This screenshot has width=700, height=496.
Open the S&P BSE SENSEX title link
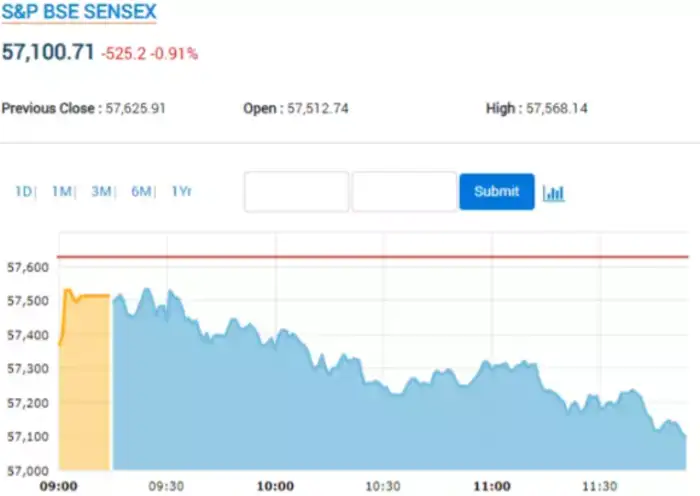[79, 13]
